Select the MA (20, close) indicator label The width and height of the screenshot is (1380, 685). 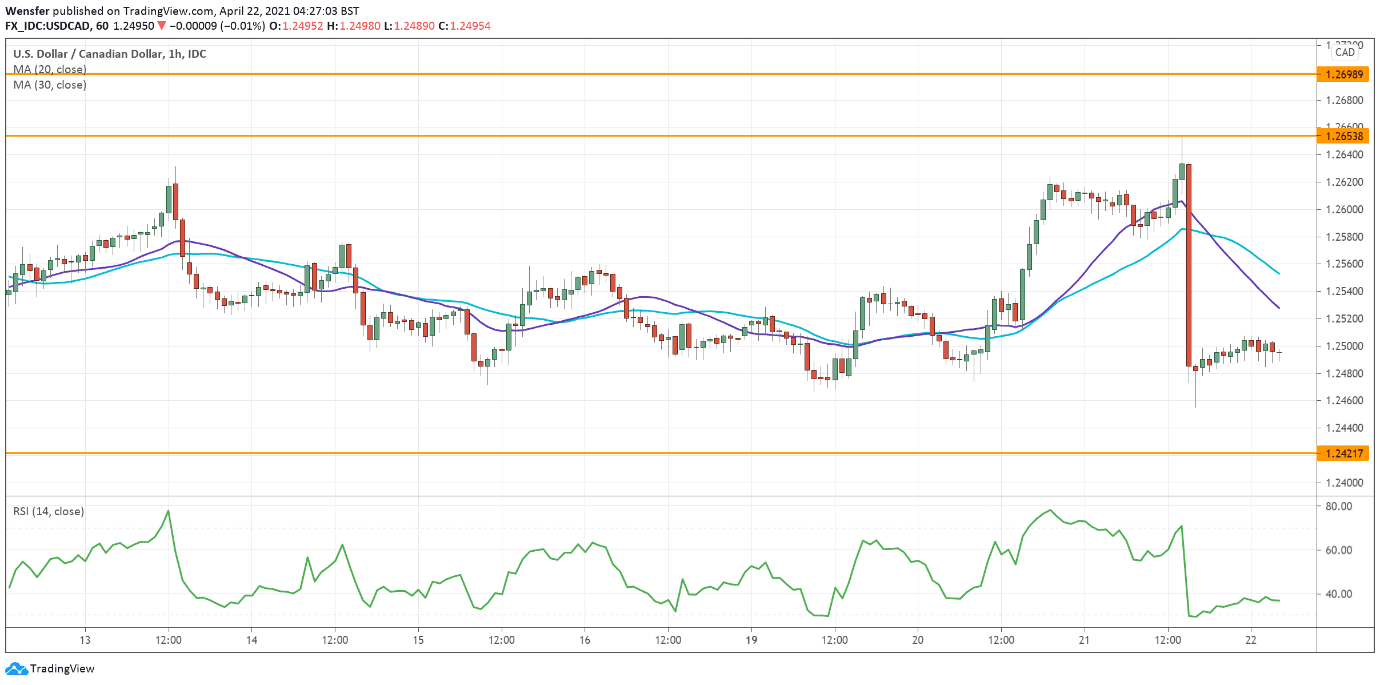pos(50,69)
